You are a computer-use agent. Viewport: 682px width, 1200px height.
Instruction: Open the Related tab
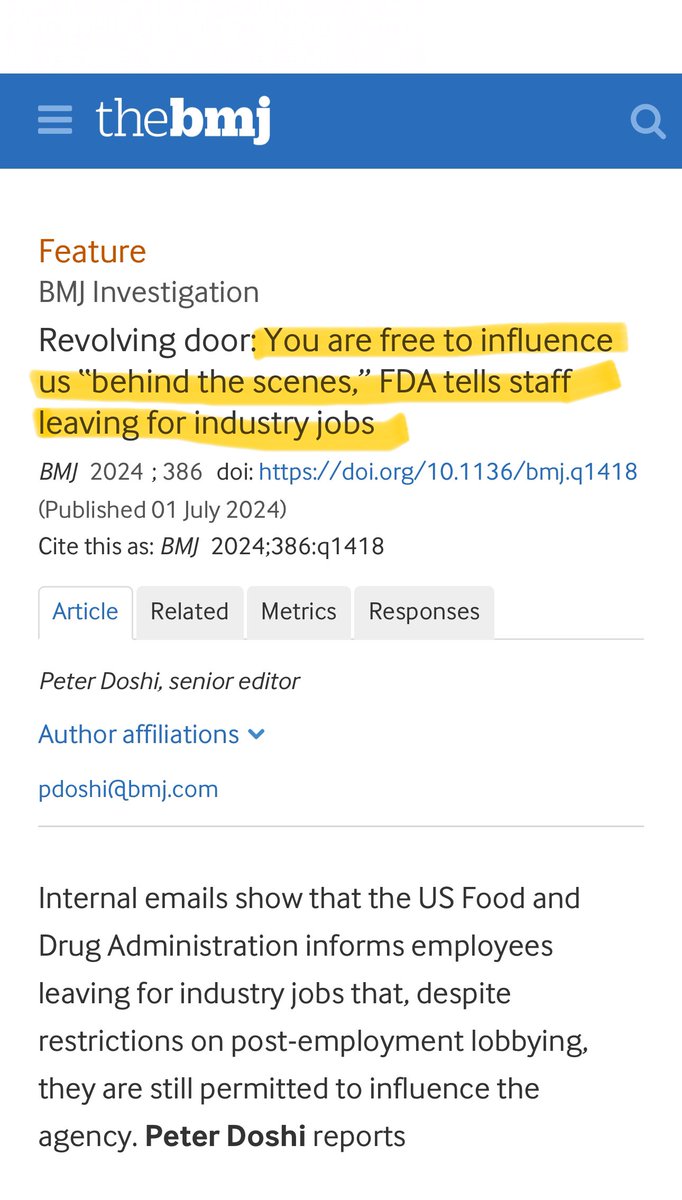[x=189, y=612]
